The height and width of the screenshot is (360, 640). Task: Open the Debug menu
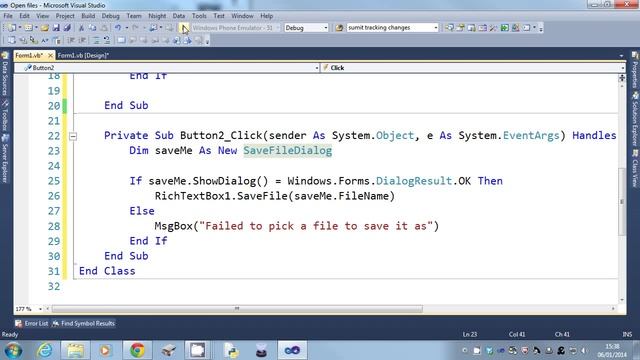click(110, 16)
